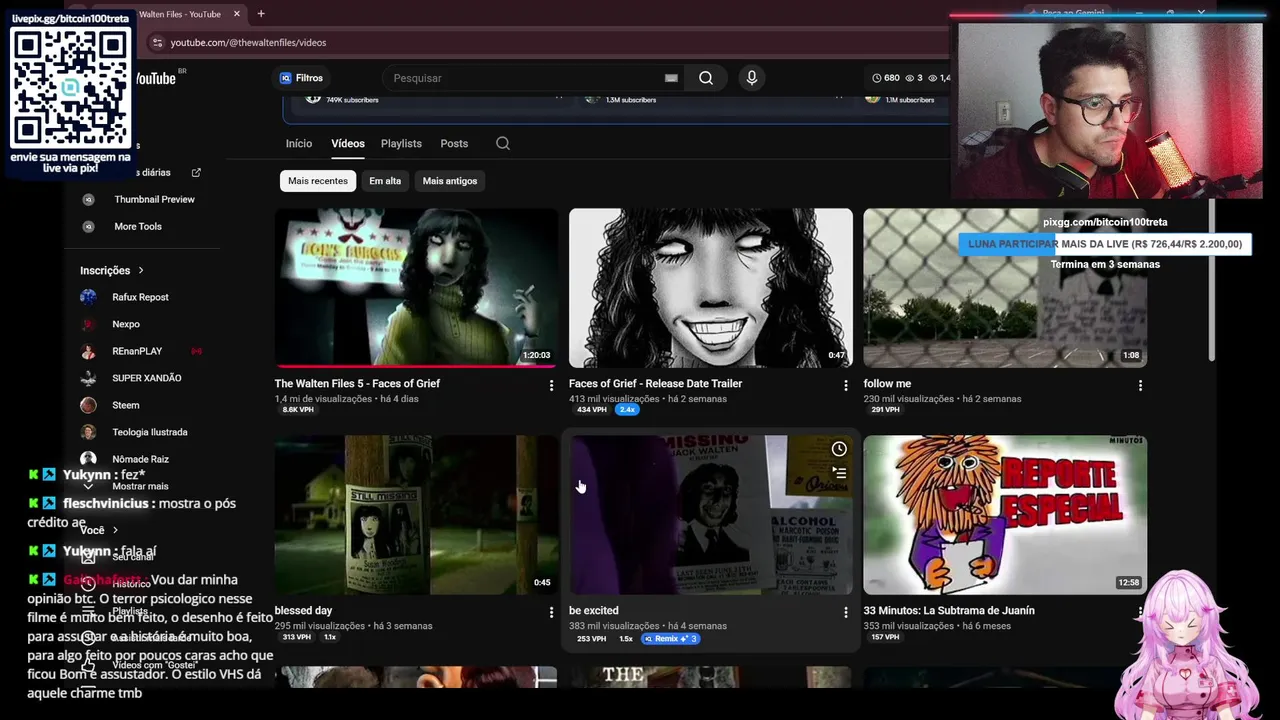Click the Steem channel avatar
The height and width of the screenshot is (720, 1280).
(x=89, y=405)
